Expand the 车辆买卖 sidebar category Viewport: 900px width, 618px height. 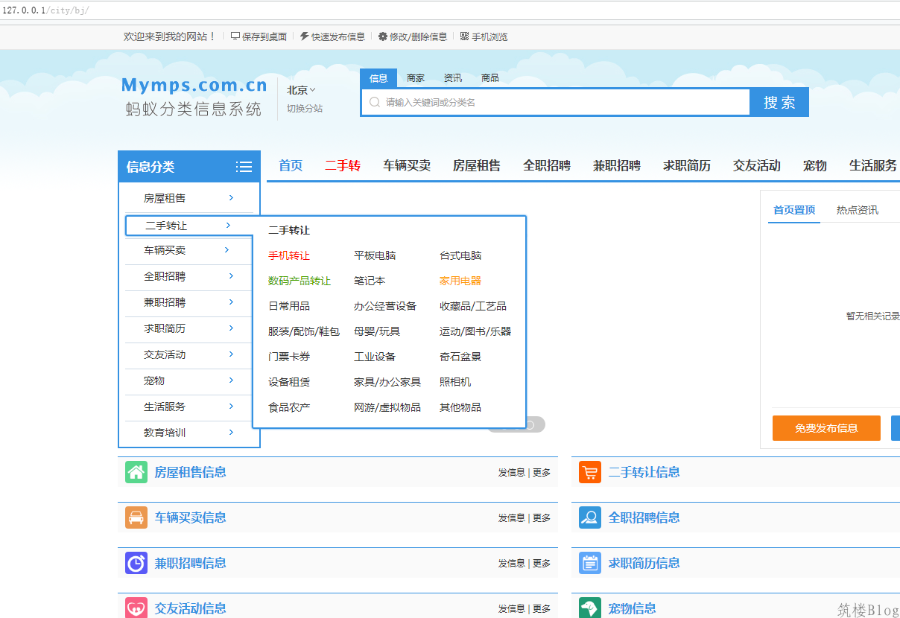coord(188,250)
